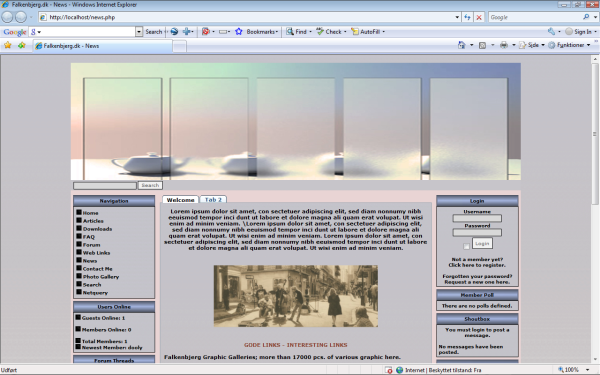Screen dimensions: 600x375
Task: Click the Username input field
Action: (477, 218)
